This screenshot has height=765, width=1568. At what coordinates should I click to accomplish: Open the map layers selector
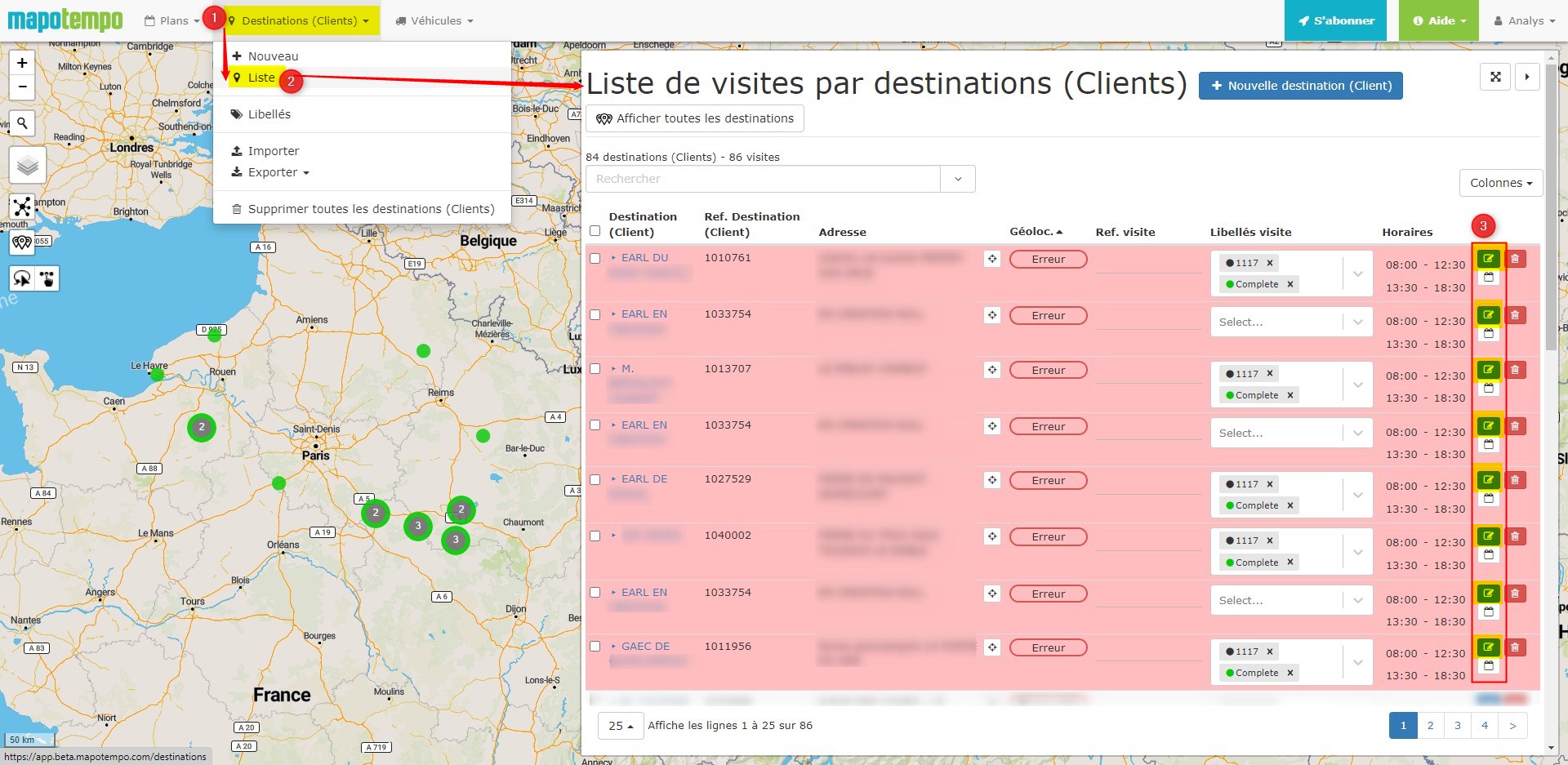[28, 166]
